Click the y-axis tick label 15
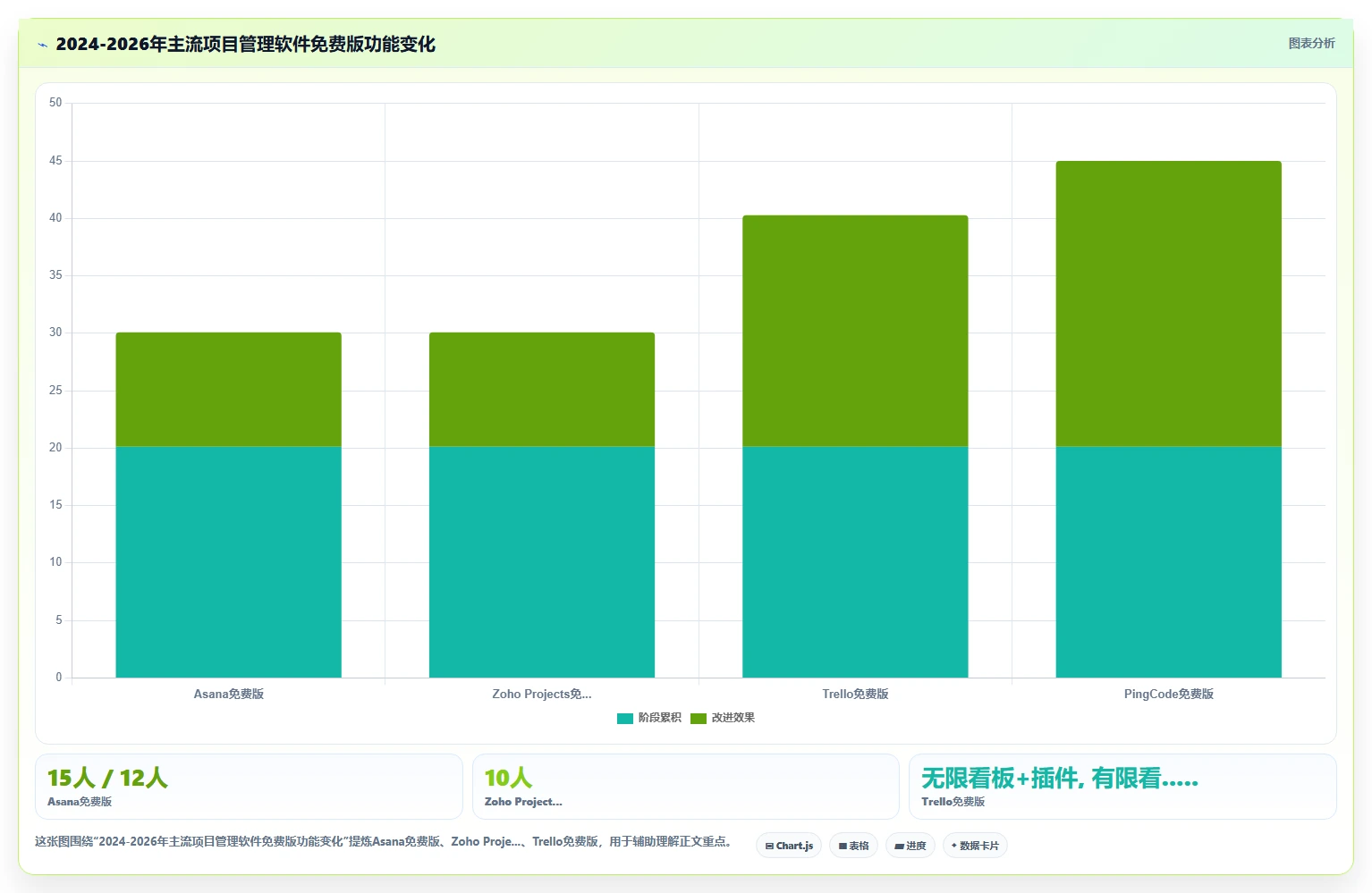1372x893 pixels. pos(55,505)
